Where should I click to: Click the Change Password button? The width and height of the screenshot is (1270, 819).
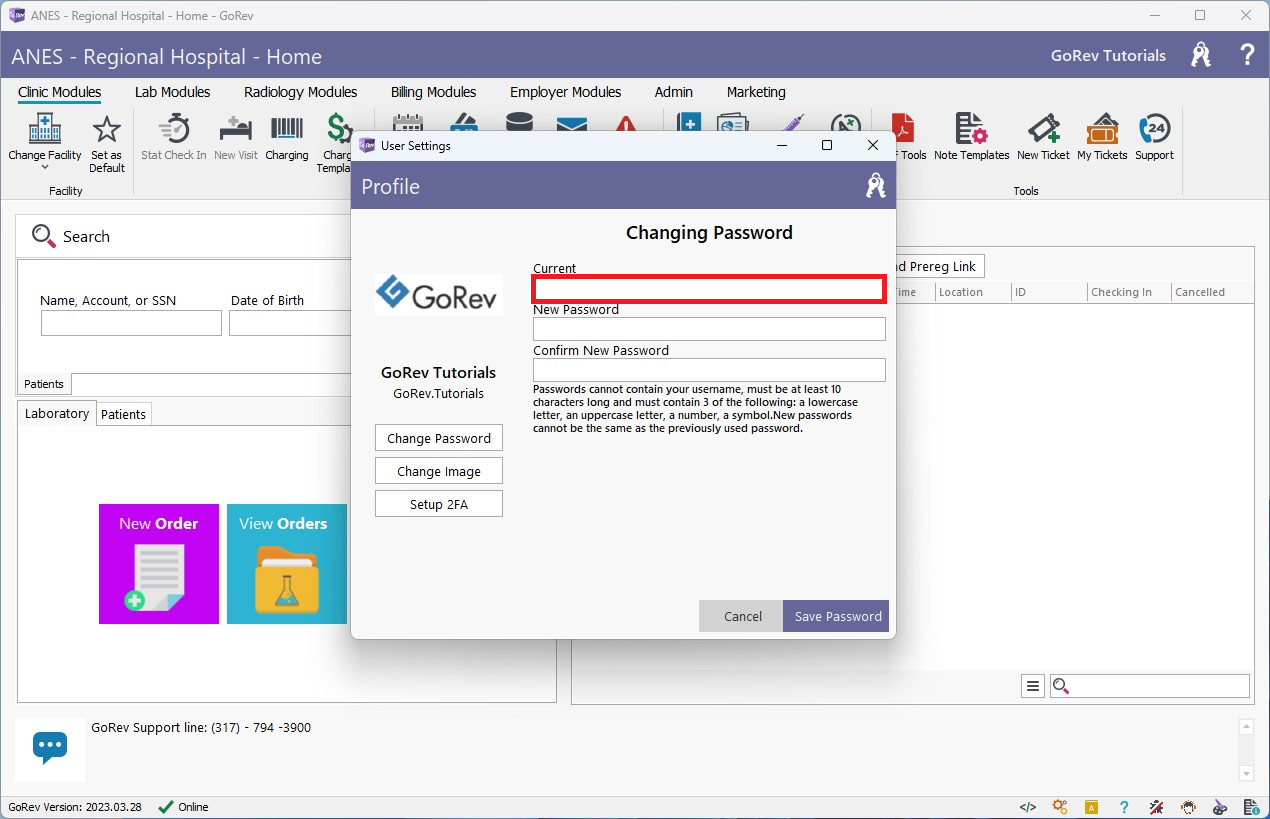[x=439, y=438]
